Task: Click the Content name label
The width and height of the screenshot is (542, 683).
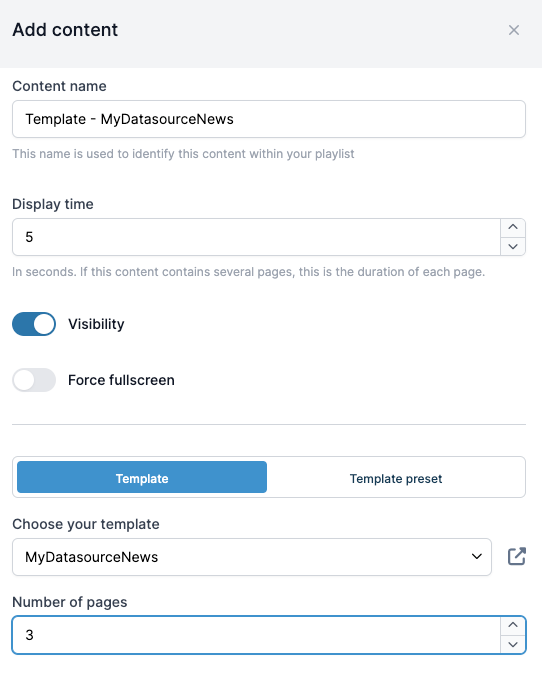Action: (59, 86)
